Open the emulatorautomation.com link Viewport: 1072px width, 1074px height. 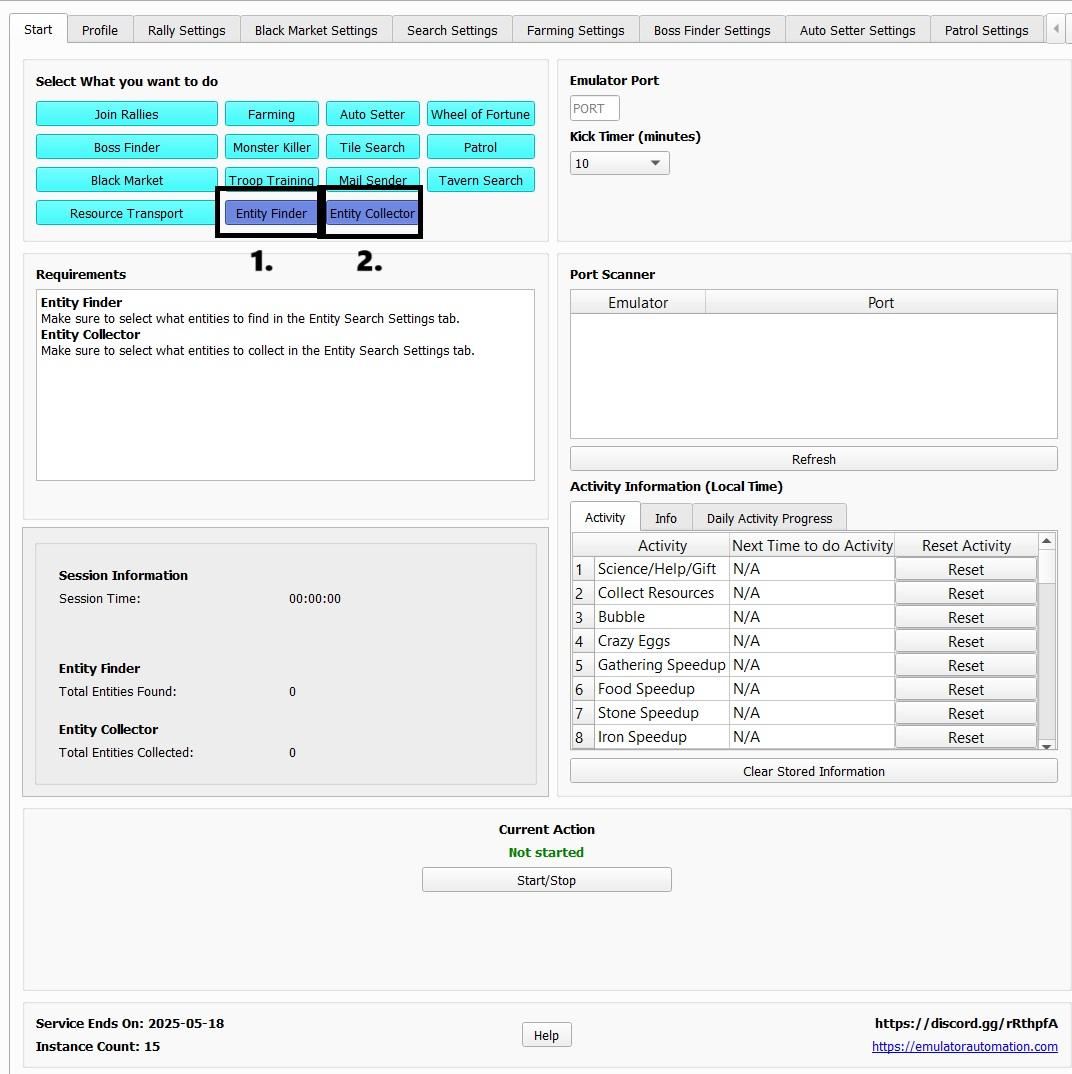[x=964, y=1046]
